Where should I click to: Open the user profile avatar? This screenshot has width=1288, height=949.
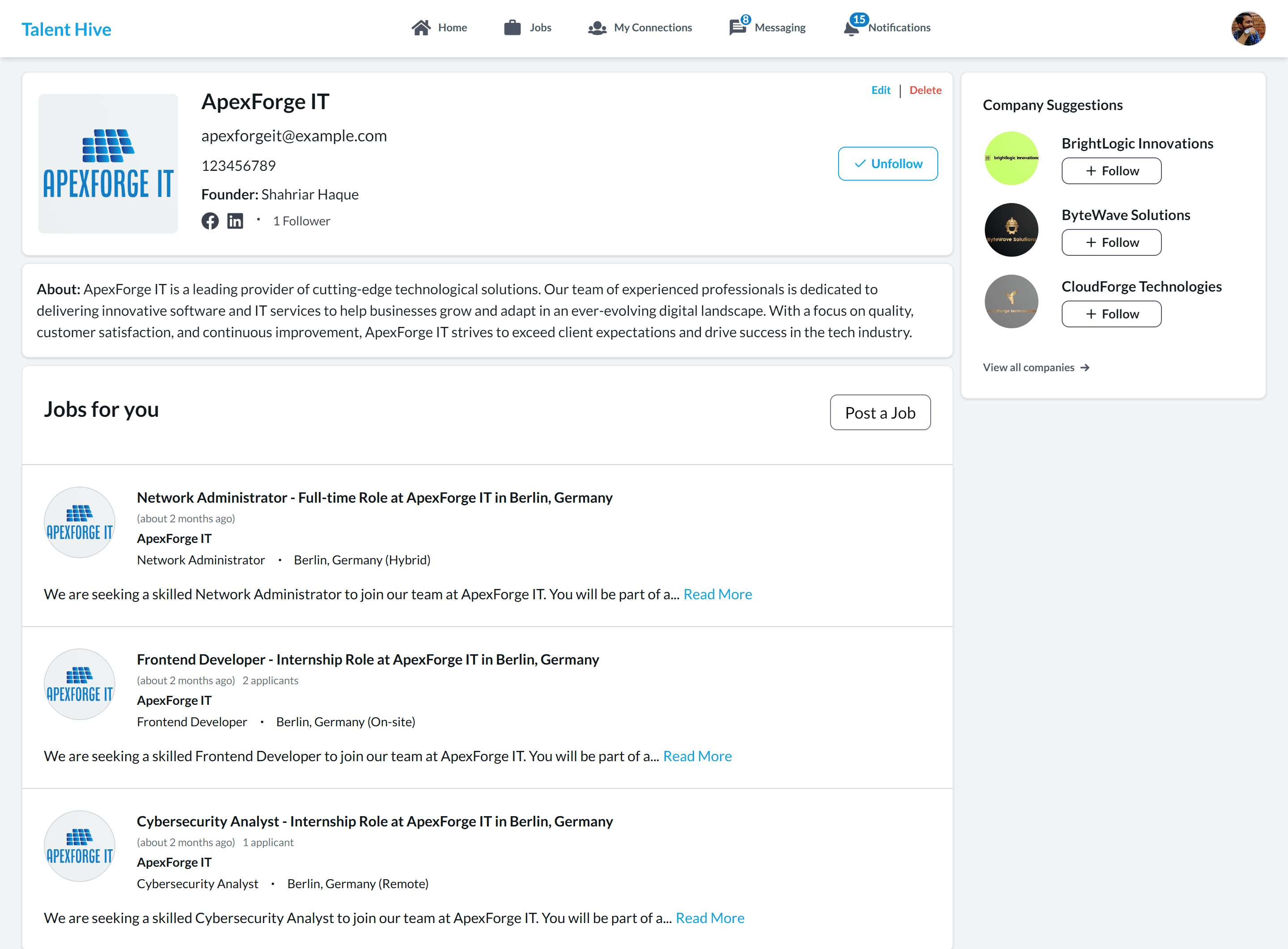[x=1248, y=28]
